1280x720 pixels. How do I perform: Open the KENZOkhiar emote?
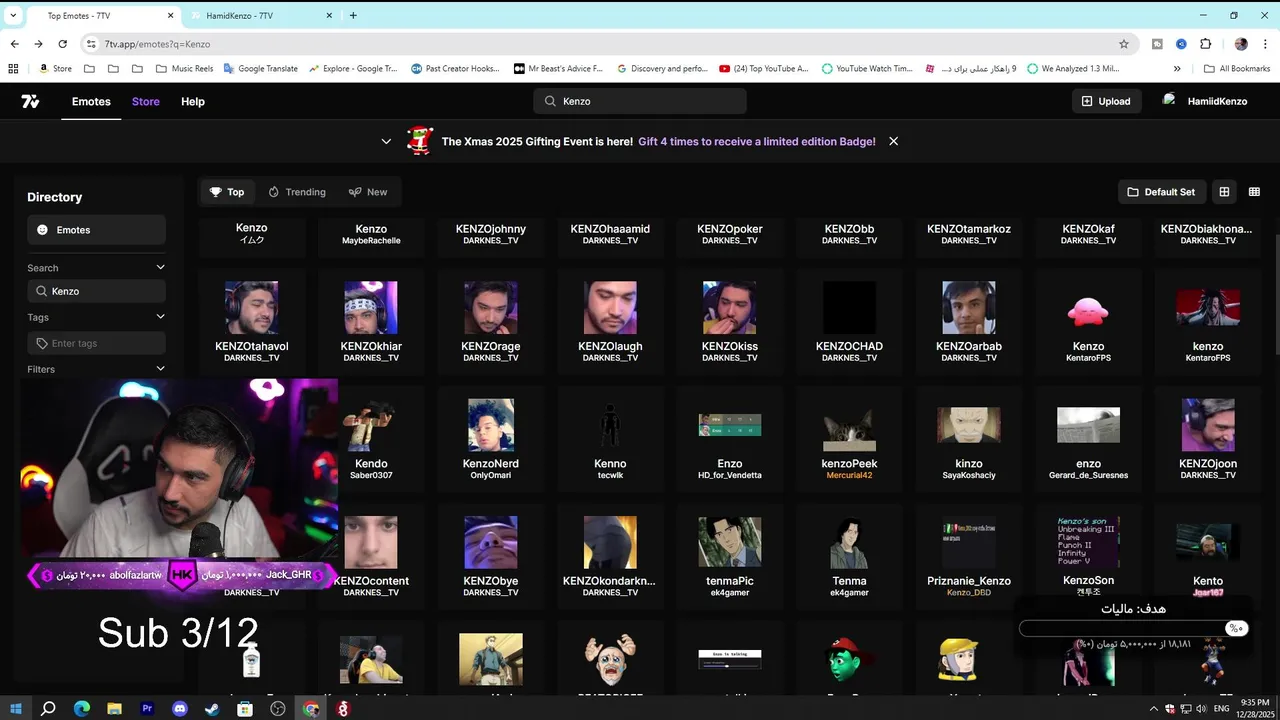click(371, 322)
